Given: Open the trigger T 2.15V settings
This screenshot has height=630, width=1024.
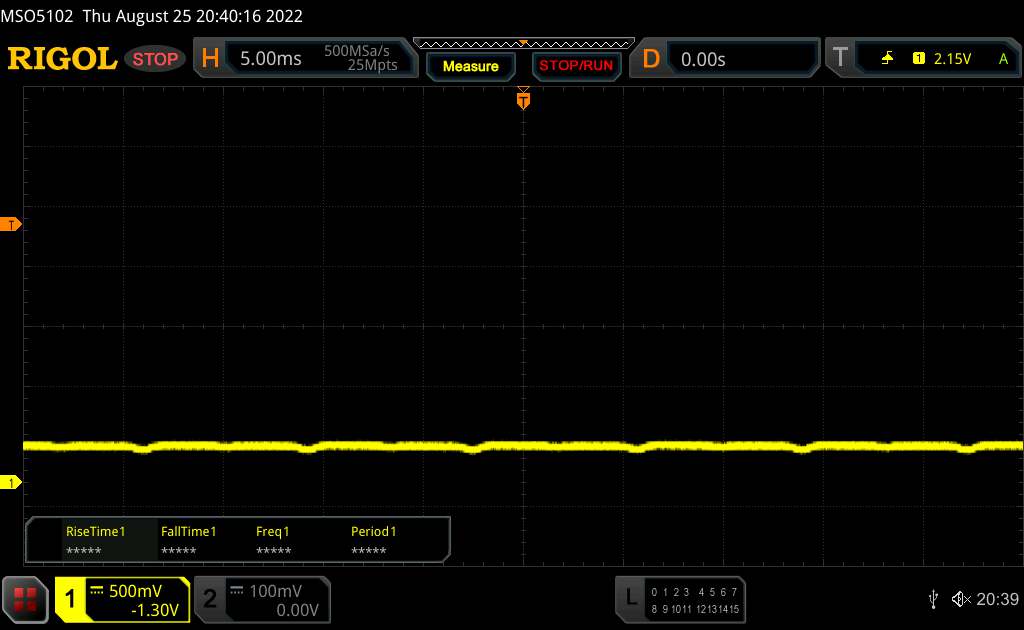Looking at the screenshot, I should tap(923, 58).
